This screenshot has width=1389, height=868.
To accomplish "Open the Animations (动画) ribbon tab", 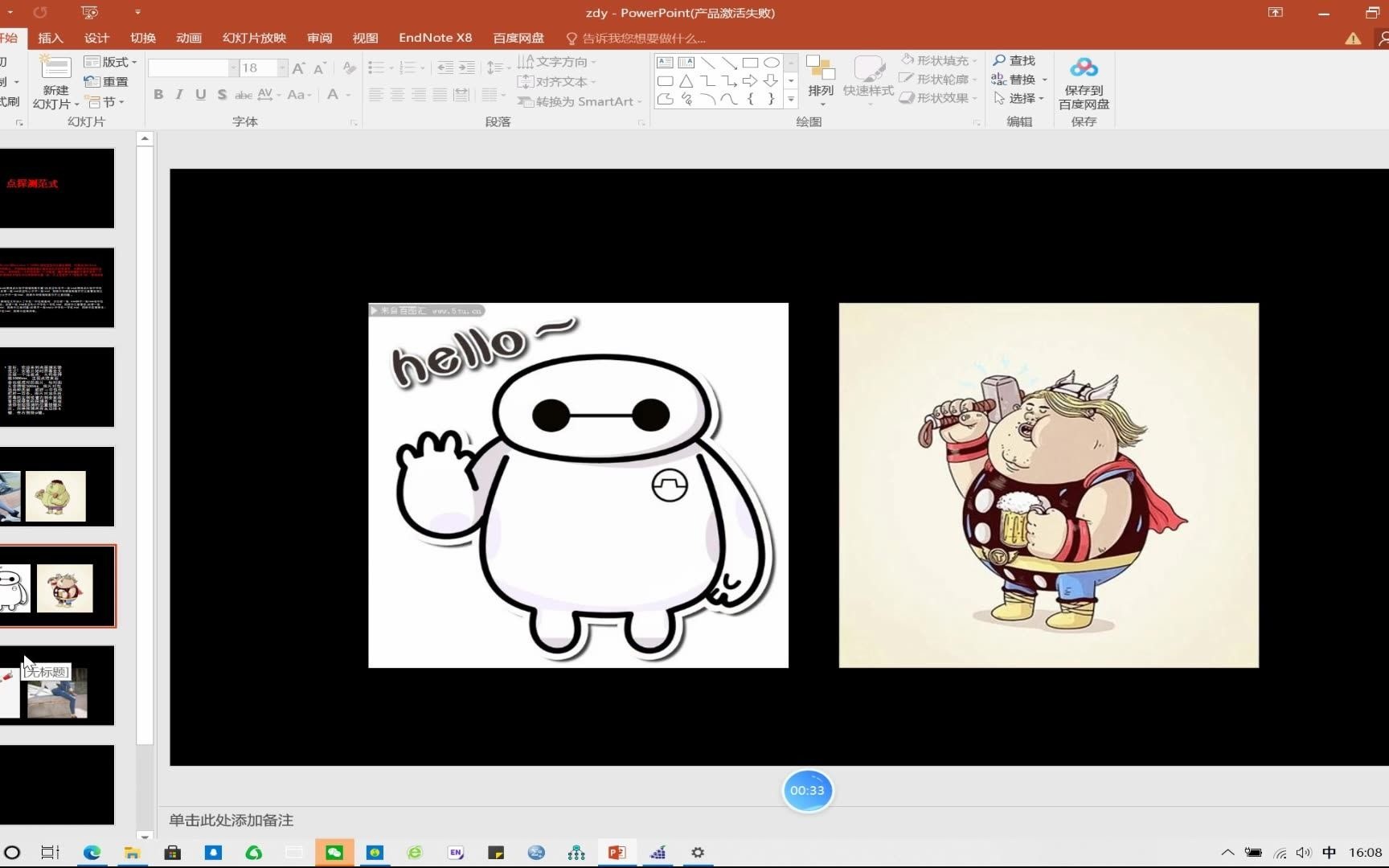I will (189, 38).
